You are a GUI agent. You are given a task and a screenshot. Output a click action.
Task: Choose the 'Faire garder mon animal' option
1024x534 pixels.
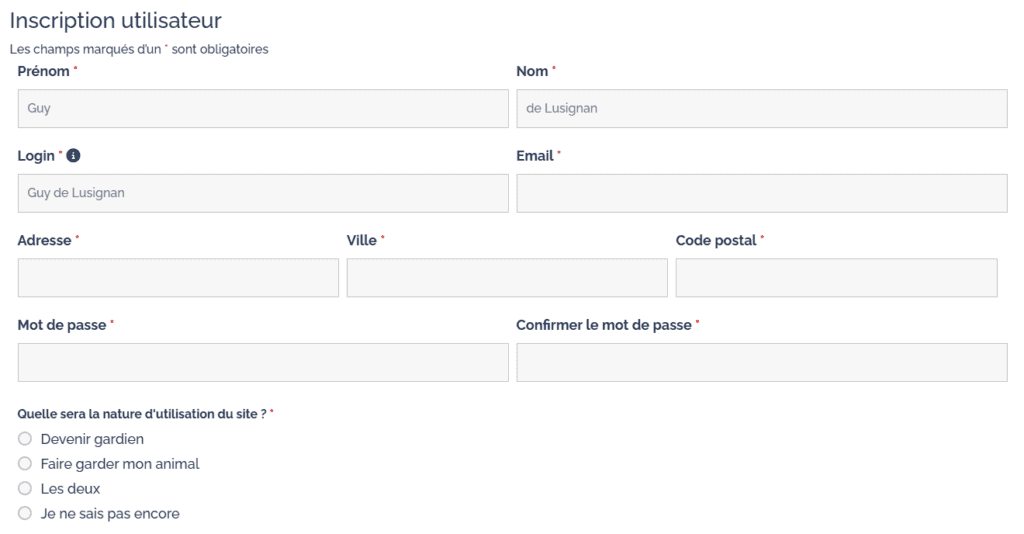pos(25,464)
